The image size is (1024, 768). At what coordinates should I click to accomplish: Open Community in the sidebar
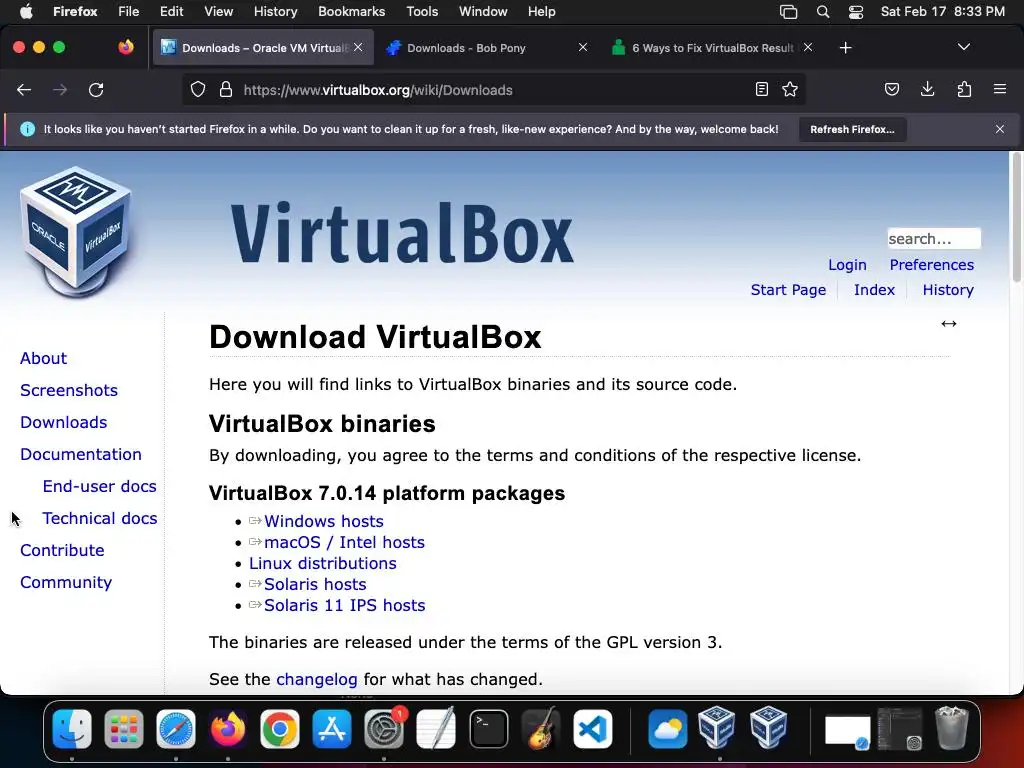point(66,582)
